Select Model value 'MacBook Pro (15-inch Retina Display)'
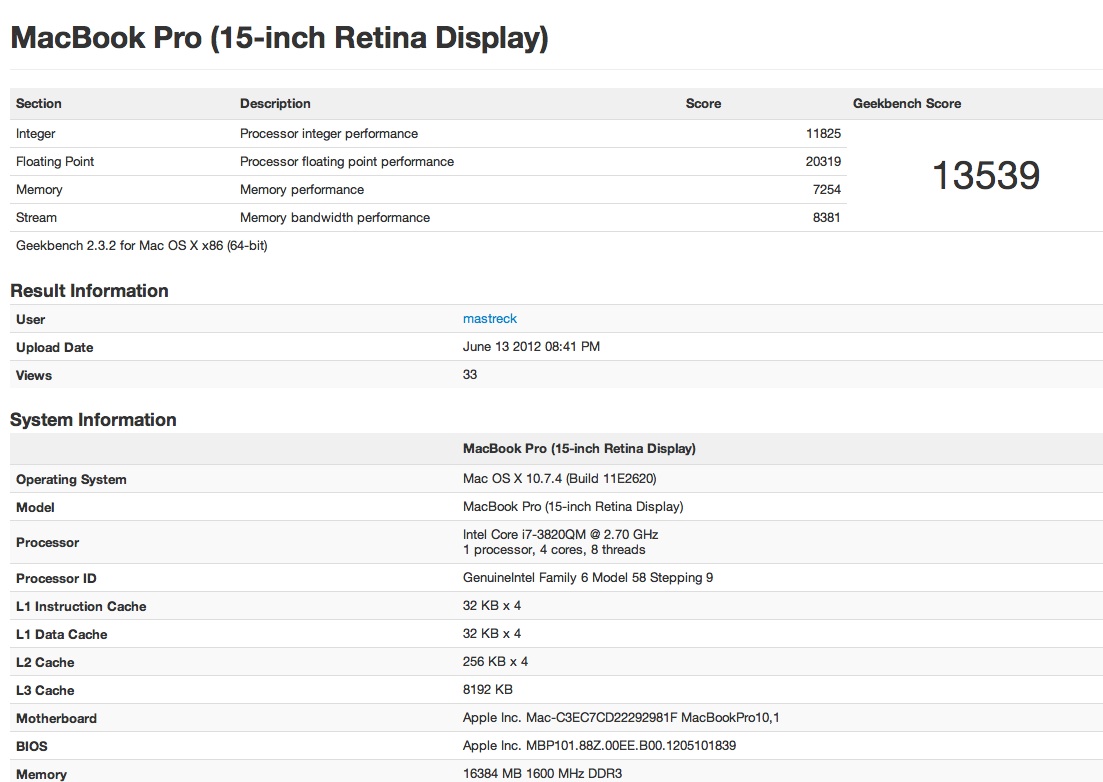 coord(573,506)
